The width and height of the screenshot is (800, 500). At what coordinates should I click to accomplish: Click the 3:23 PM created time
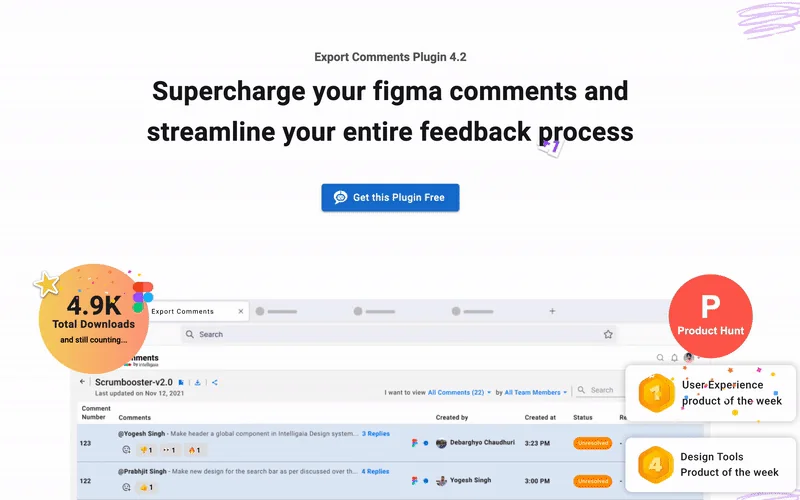click(537, 443)
